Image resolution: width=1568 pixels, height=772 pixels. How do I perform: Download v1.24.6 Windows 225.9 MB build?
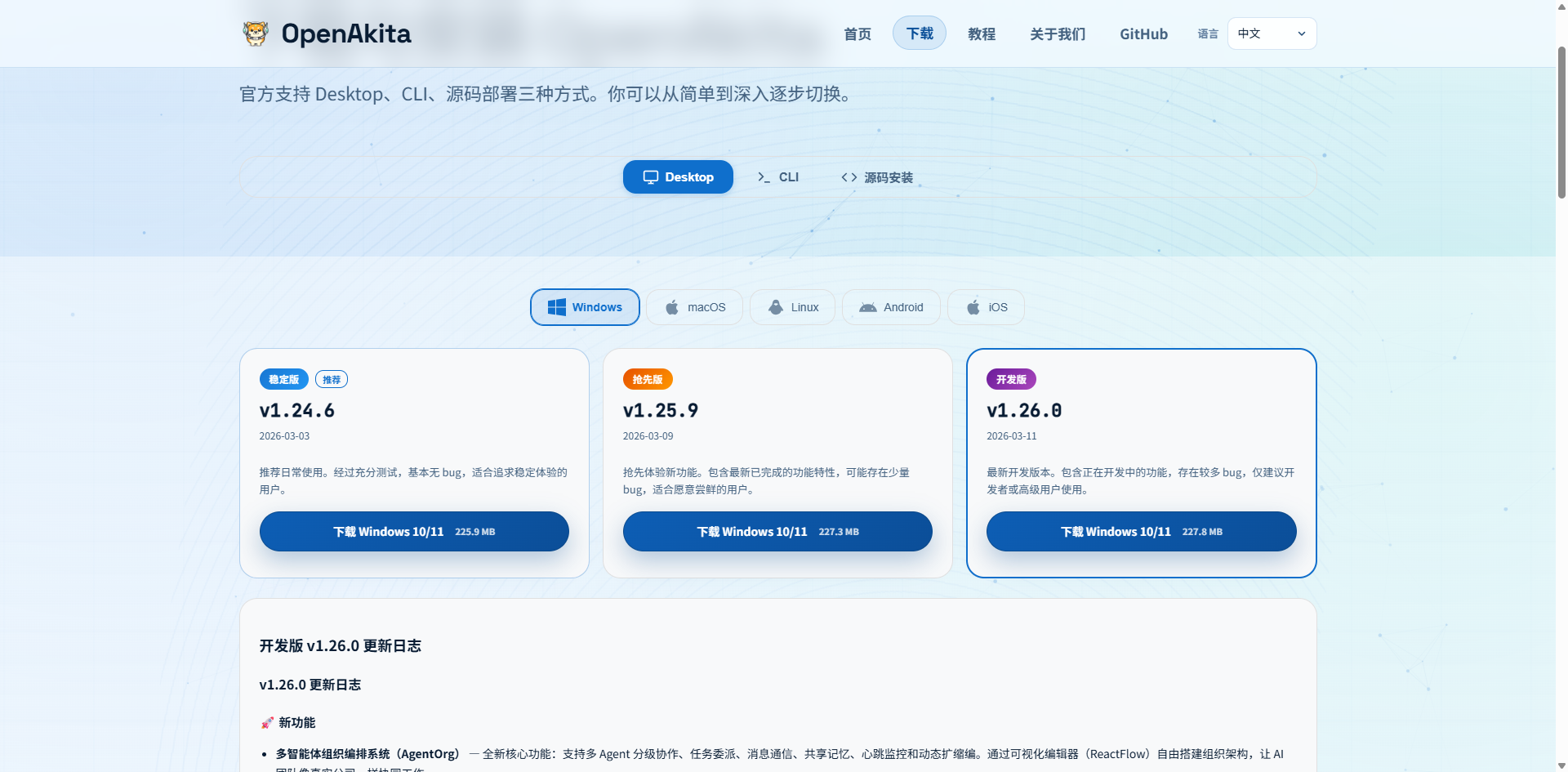click(414, 532)
